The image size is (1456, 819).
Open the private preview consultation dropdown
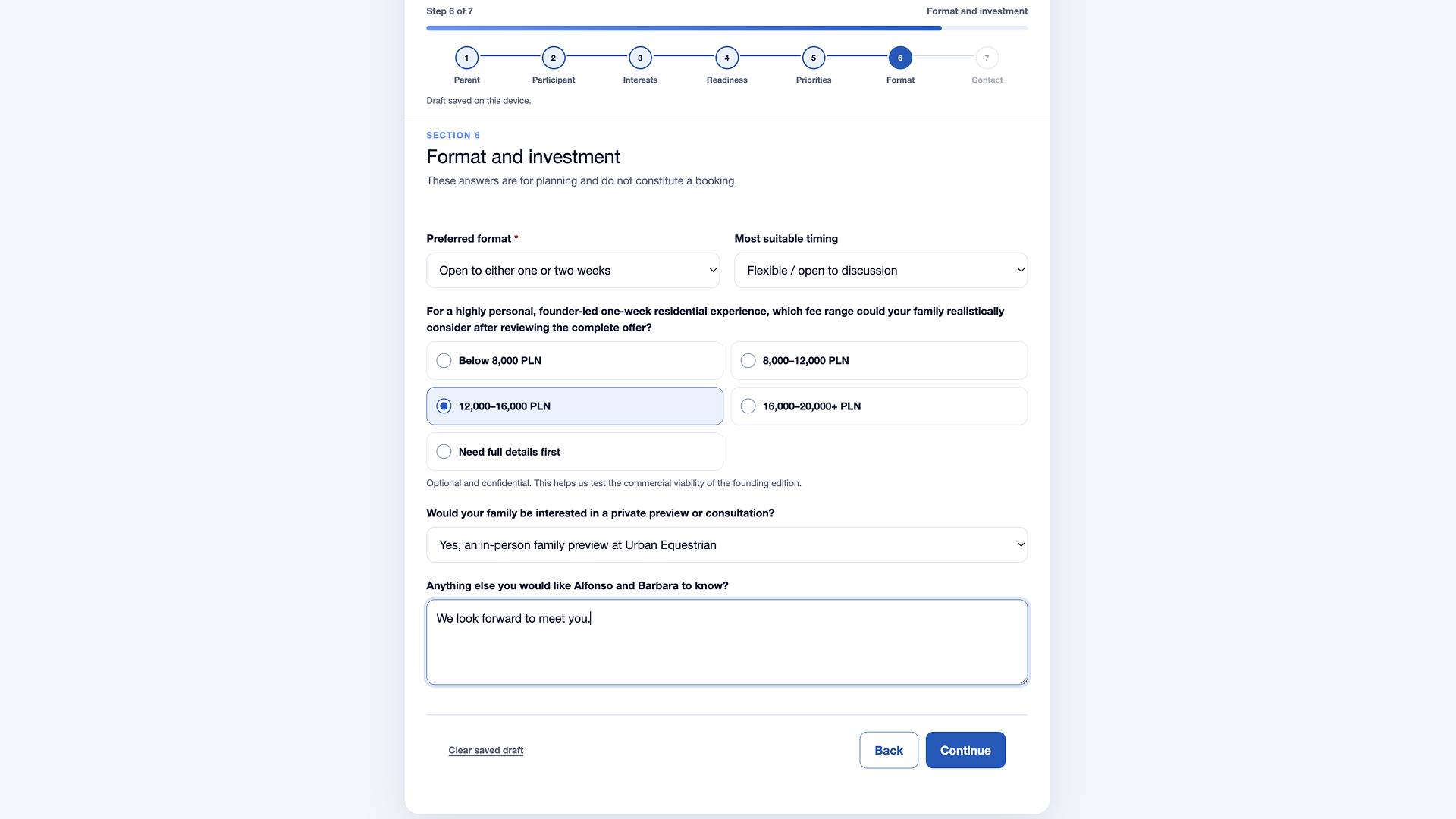(726, 544)
